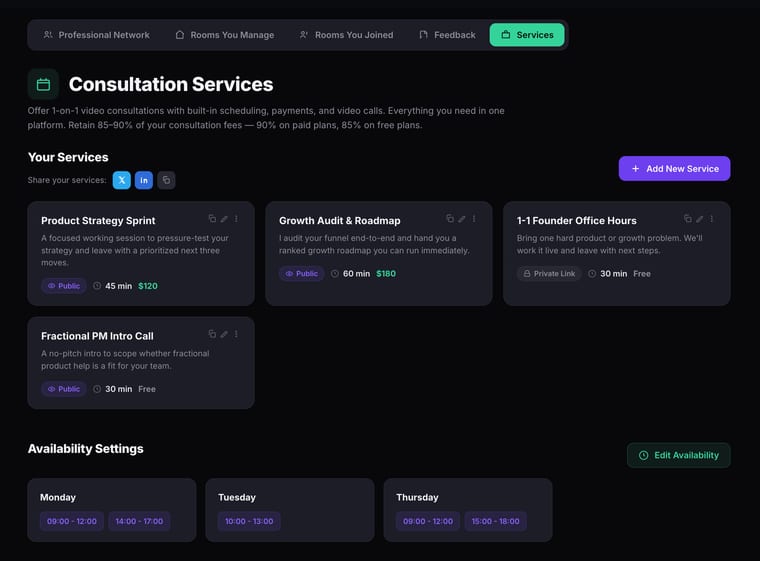The image size is (760, 561).
Task: Select Thursday 09:00 - 12:00 time slot
Action: click(428, 521)
